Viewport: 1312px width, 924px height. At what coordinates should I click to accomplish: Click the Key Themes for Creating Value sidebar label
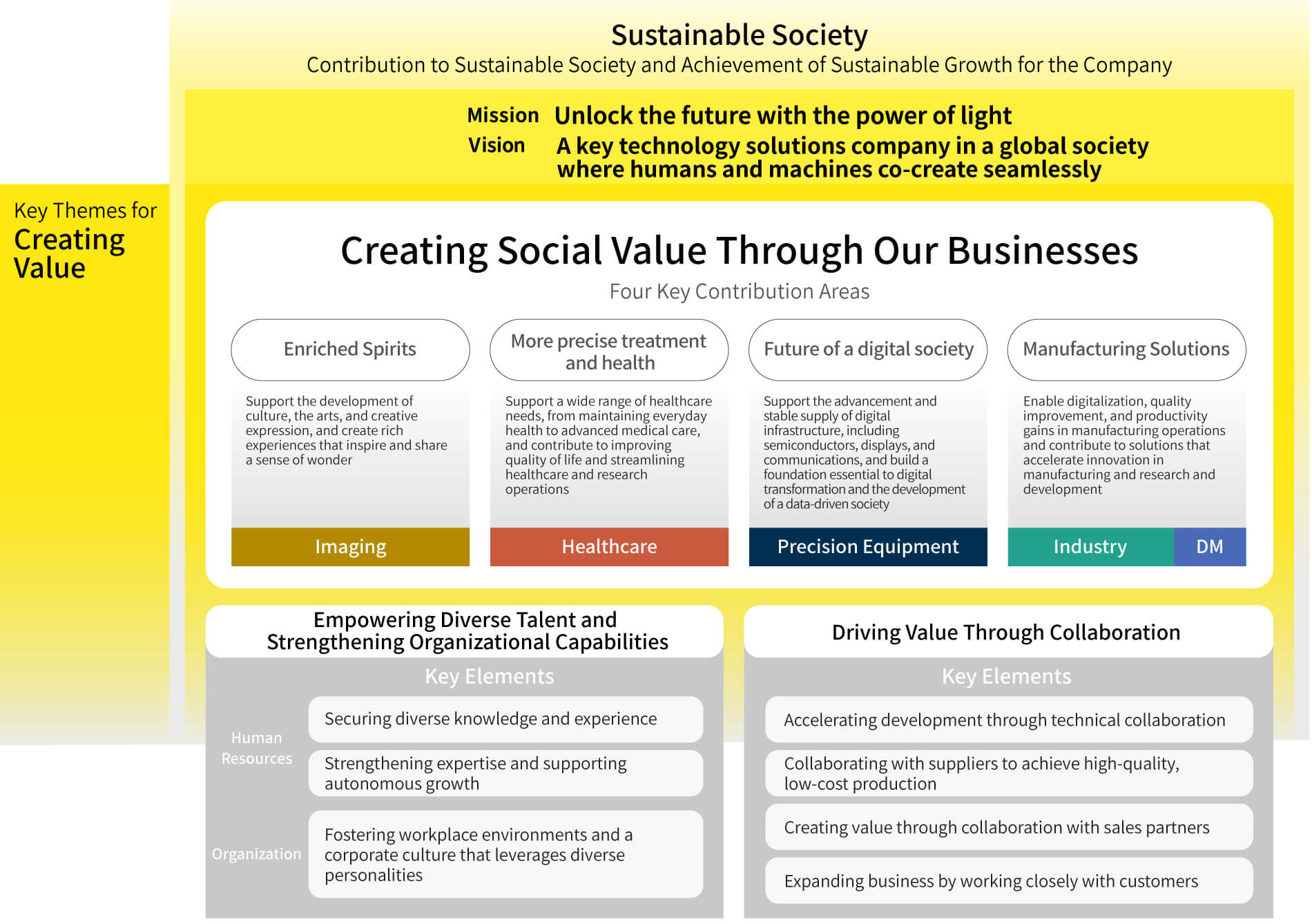[x=85, y=239]
